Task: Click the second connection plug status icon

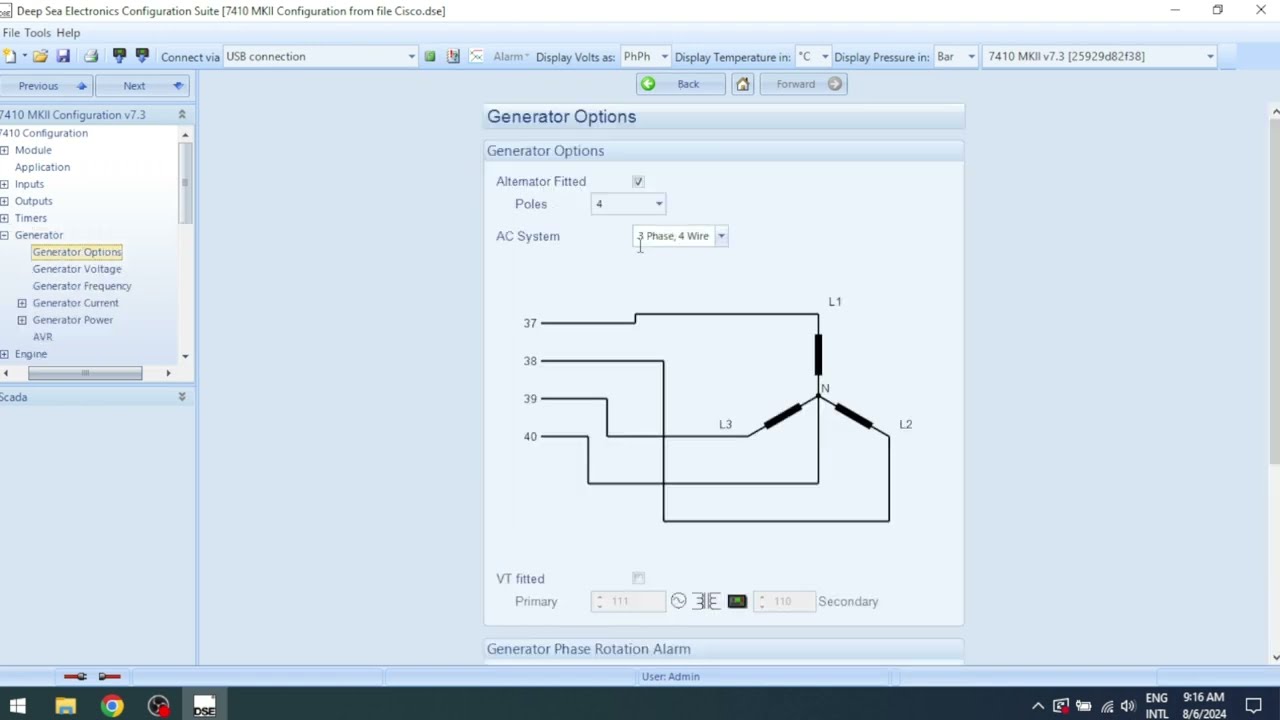Action: point(110,677)
